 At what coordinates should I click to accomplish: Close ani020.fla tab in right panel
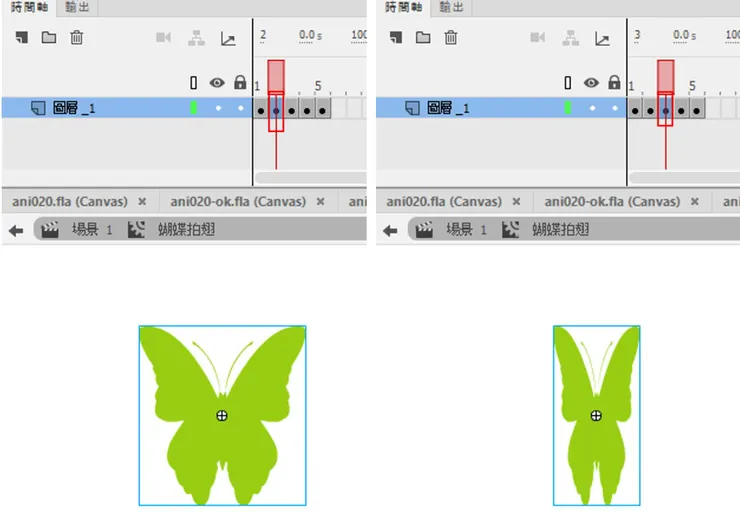(516, 202)
